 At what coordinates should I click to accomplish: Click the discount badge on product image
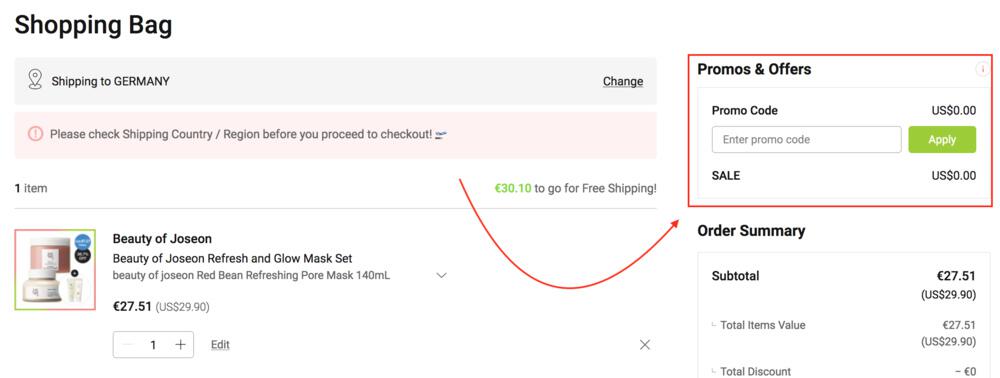tap(82, 255)
